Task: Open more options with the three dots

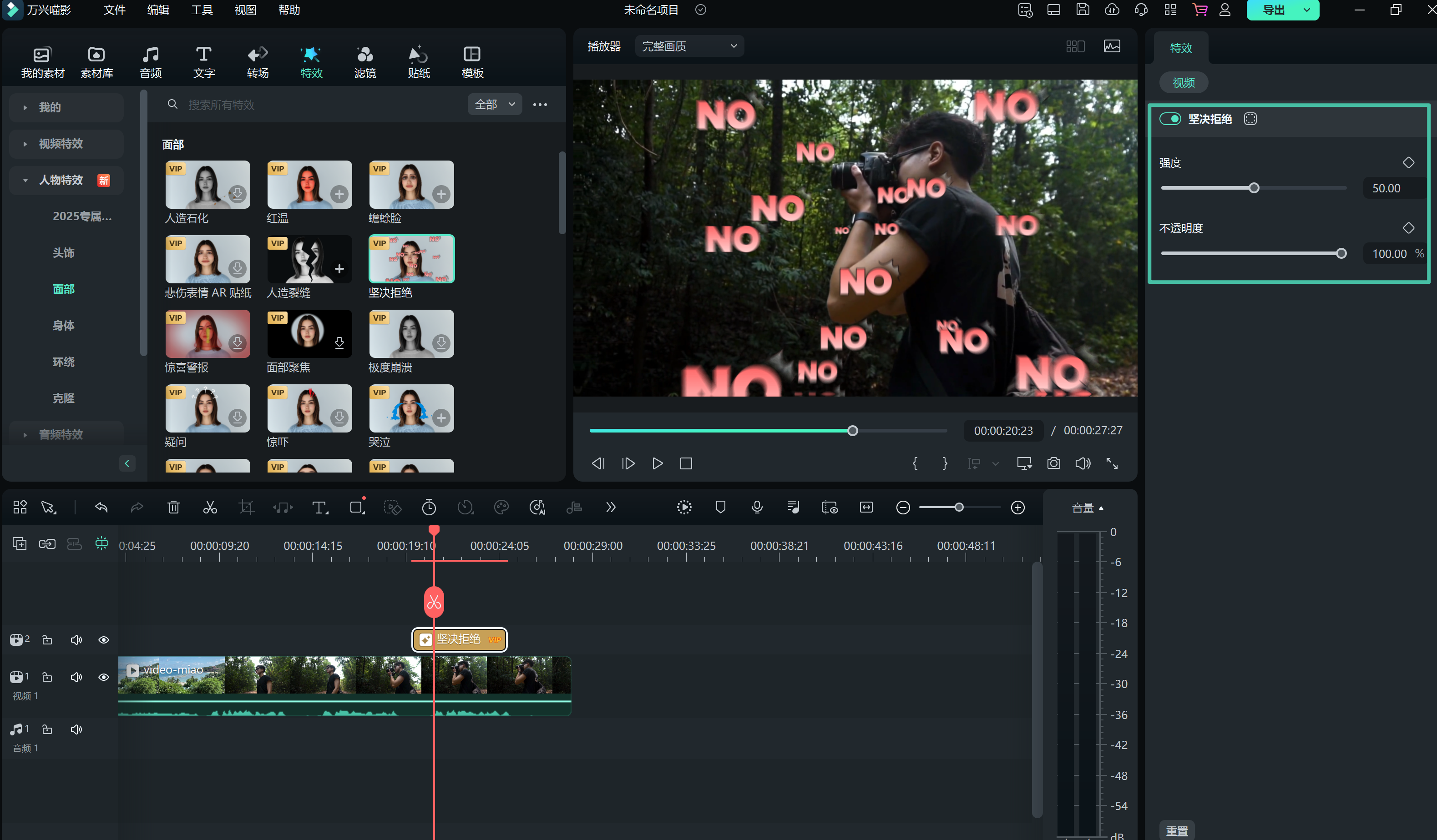Action: point(540,105)
